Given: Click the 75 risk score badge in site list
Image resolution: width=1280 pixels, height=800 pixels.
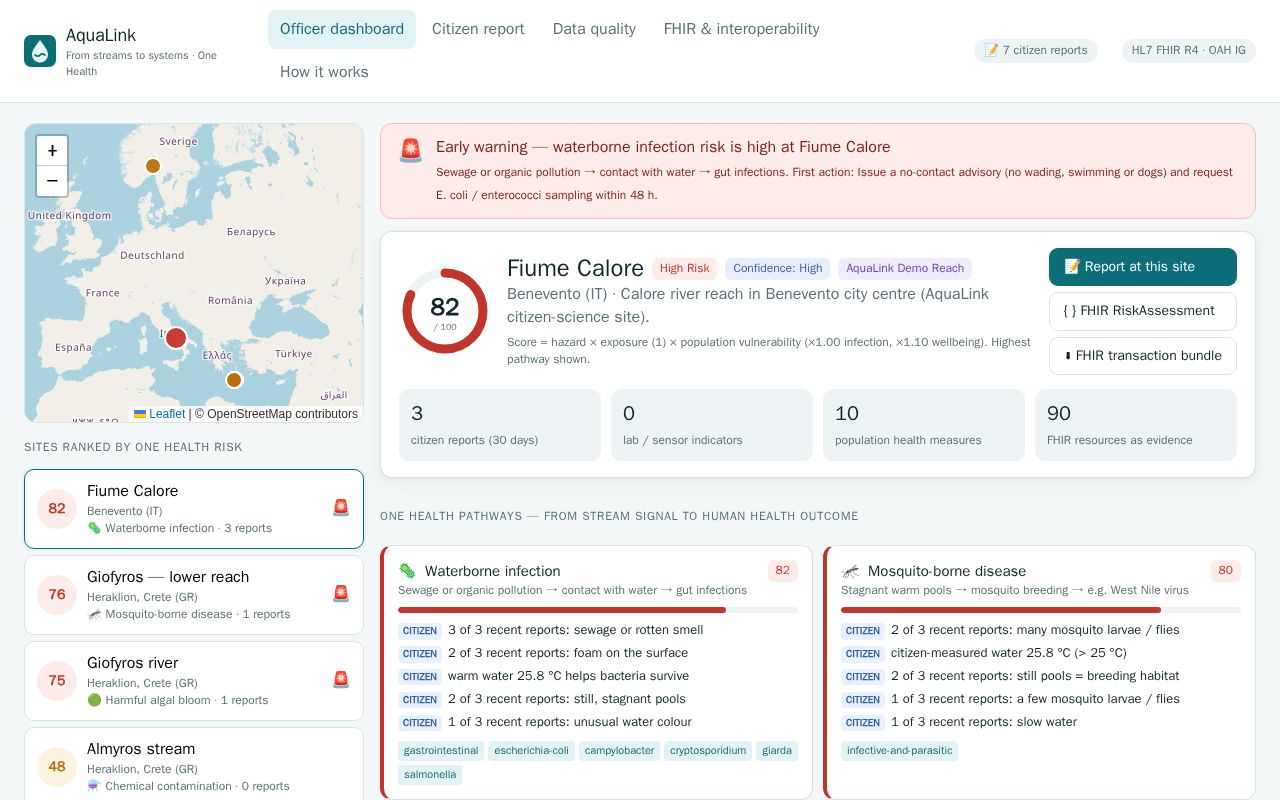Looking at the screenshot, I should click(57, 681).
